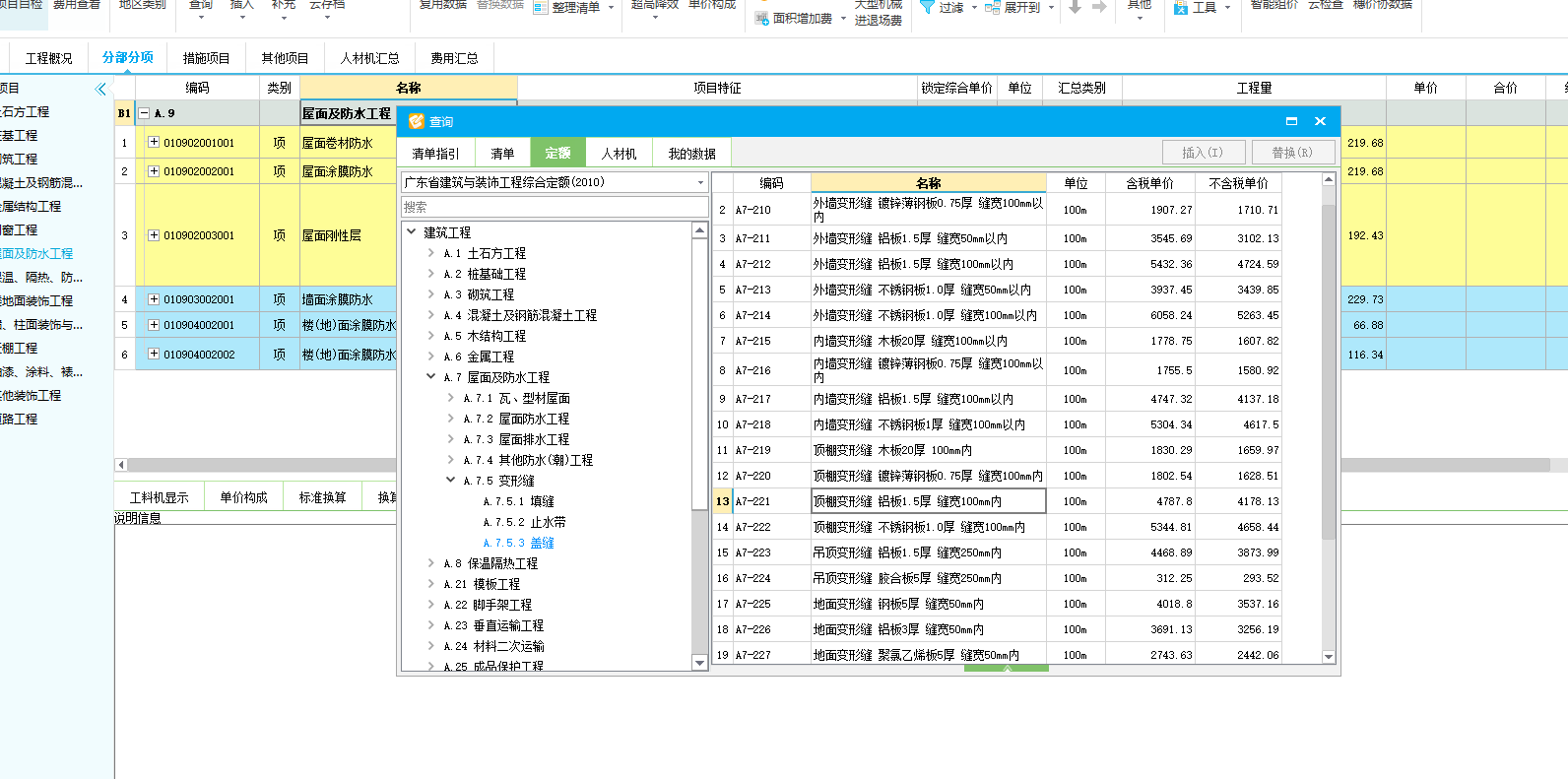
Task: Click the 面积增加费 toolbar icon
Action: (x=761, y=18)
